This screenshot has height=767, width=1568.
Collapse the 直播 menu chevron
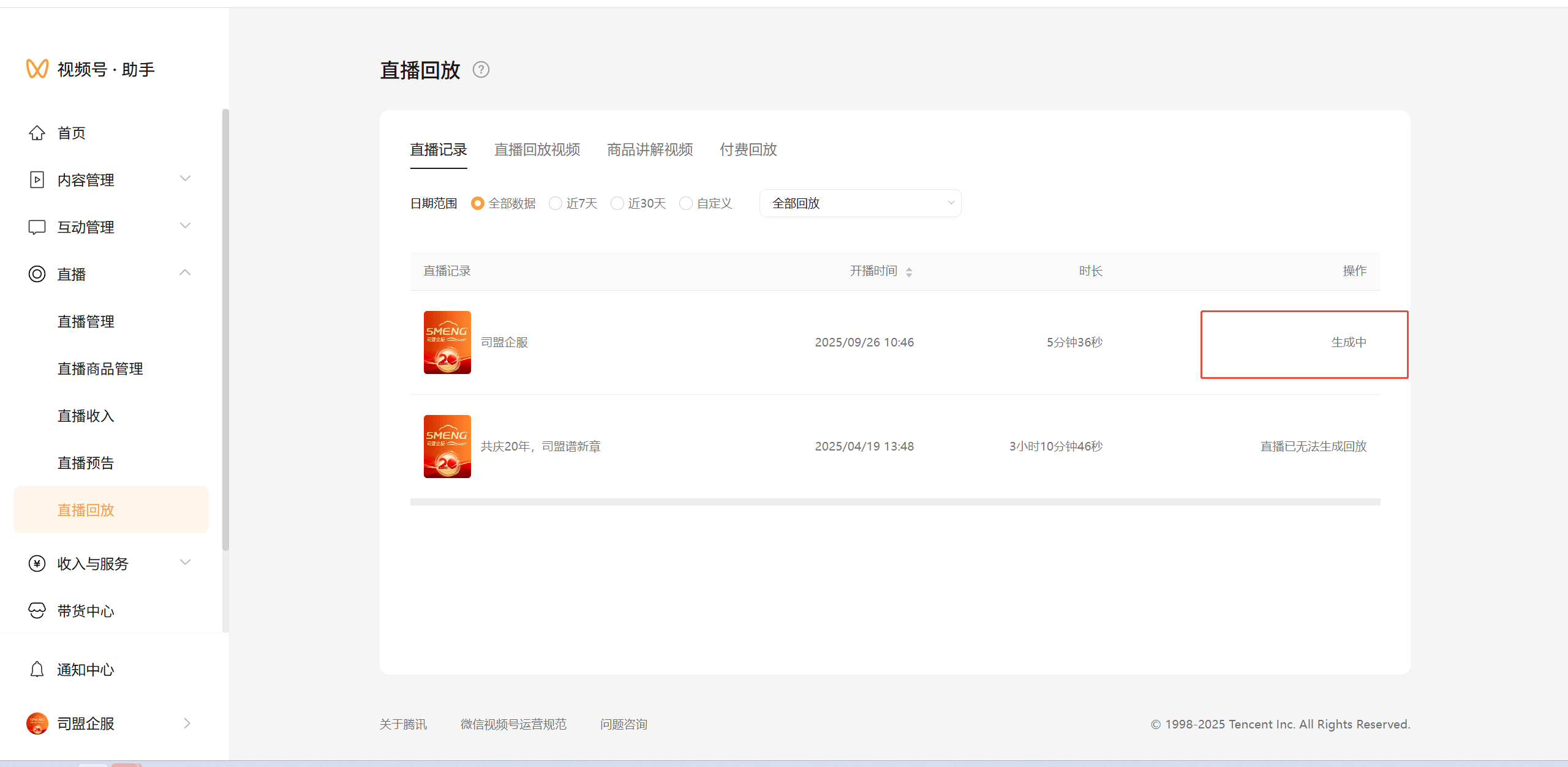tap(185, 273)
